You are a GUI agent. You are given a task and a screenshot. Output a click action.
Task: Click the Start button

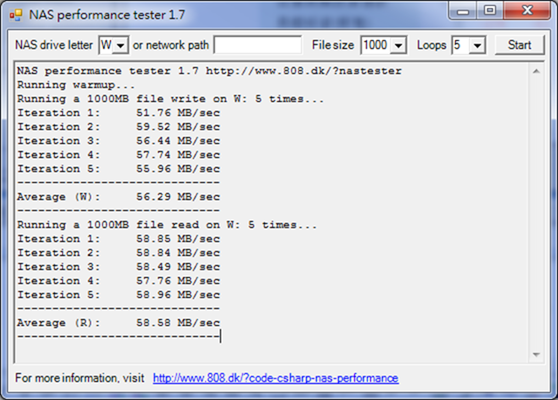coord(519,45)
